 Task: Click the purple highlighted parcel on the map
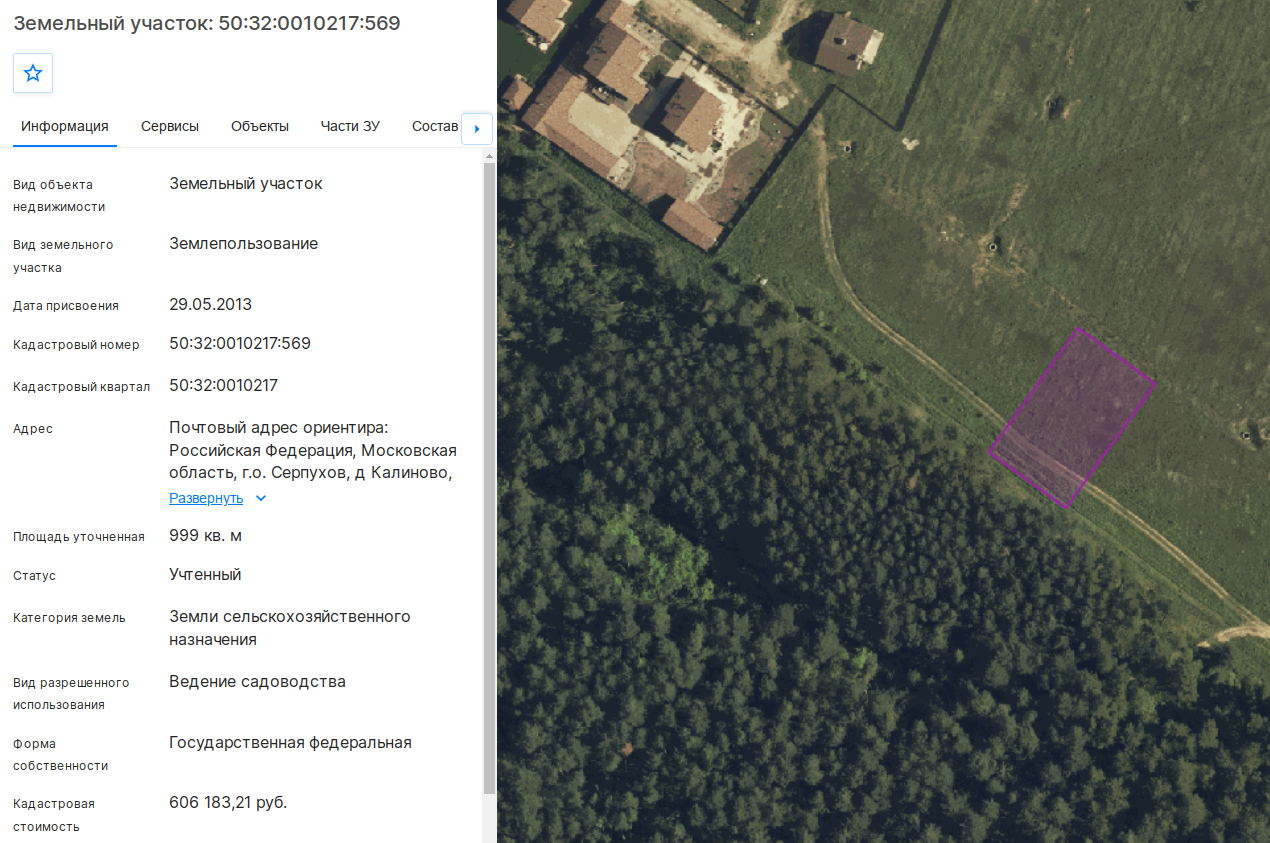coord(1073,418)
